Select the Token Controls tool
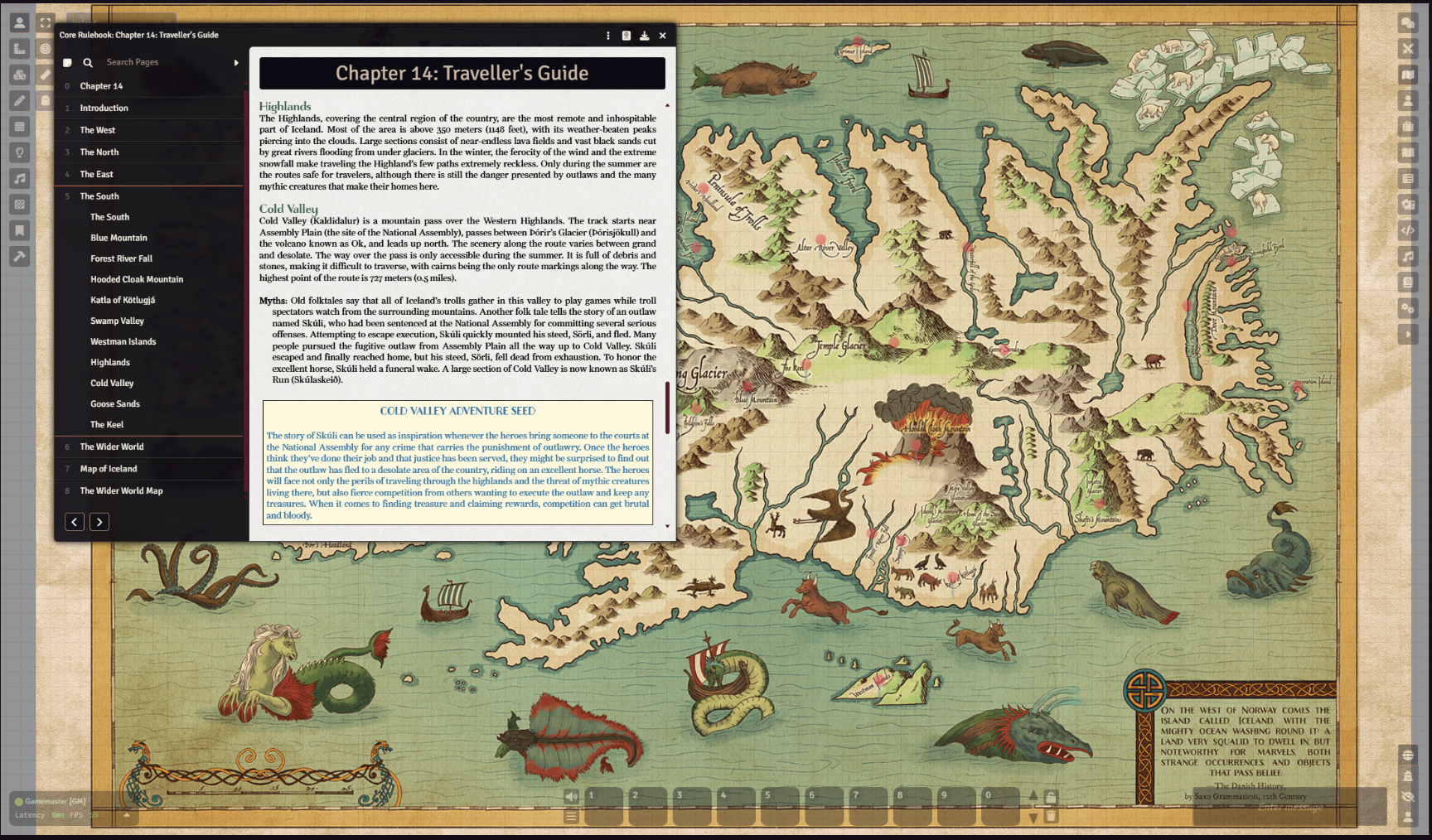The image size is (1432, 840). click(20, 23)
